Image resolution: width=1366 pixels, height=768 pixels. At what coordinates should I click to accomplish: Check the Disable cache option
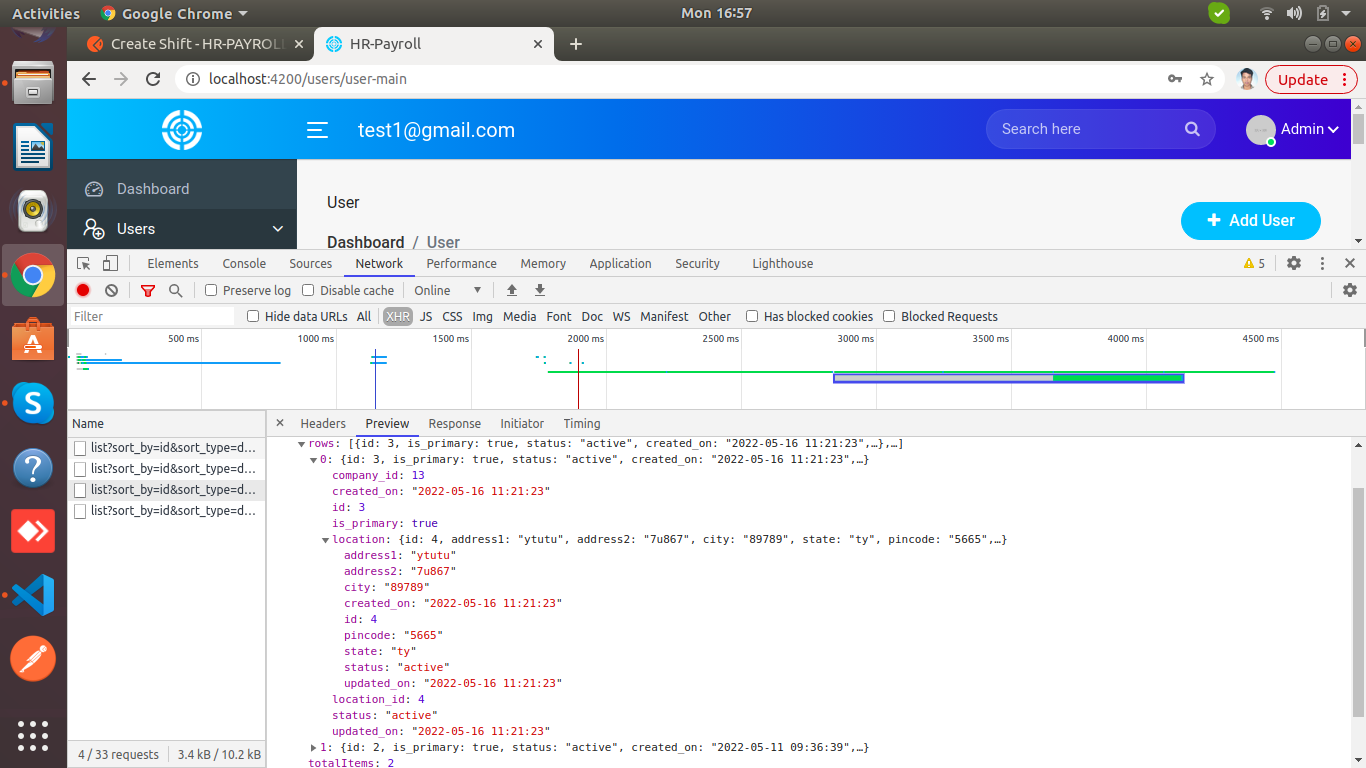(310, 290)
